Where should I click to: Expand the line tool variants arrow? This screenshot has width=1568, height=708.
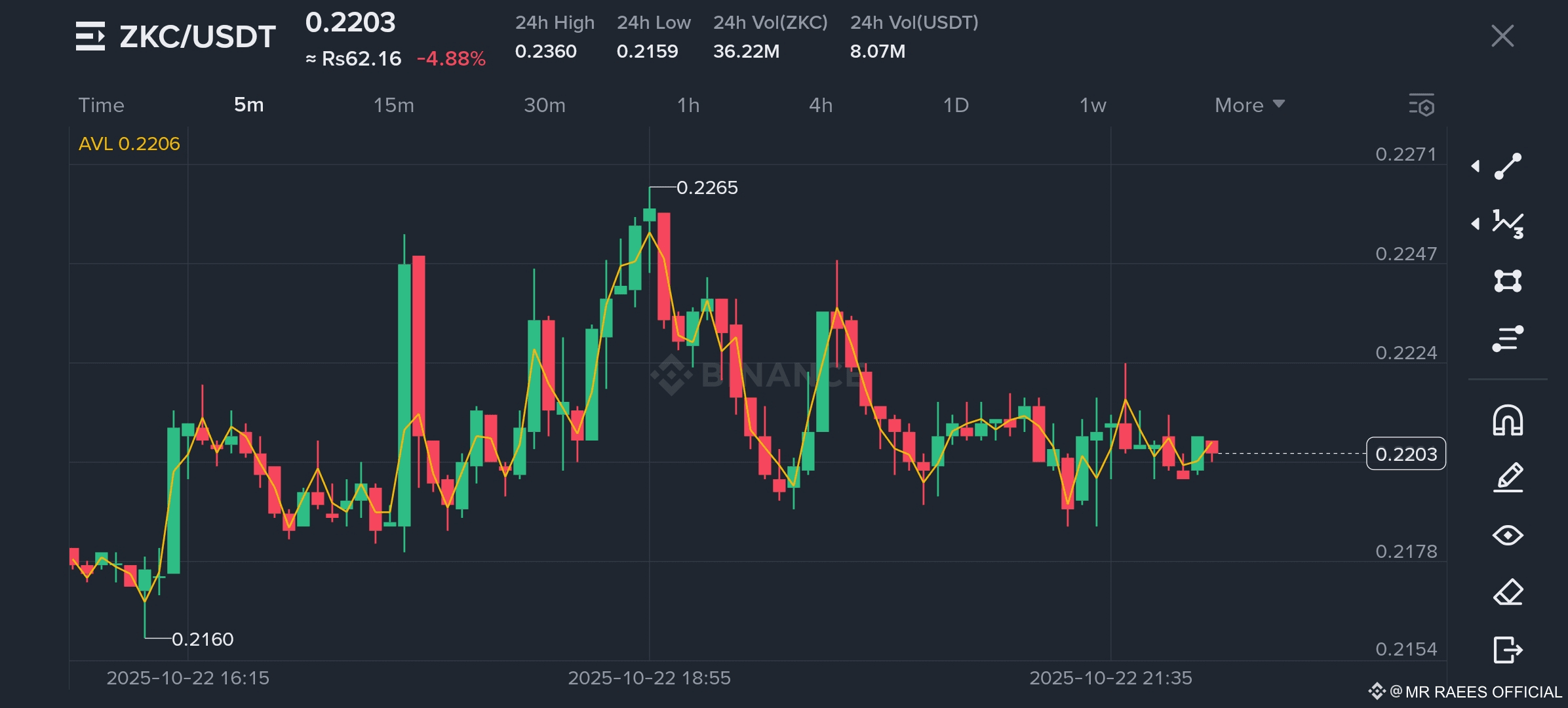click(1476, 166)
